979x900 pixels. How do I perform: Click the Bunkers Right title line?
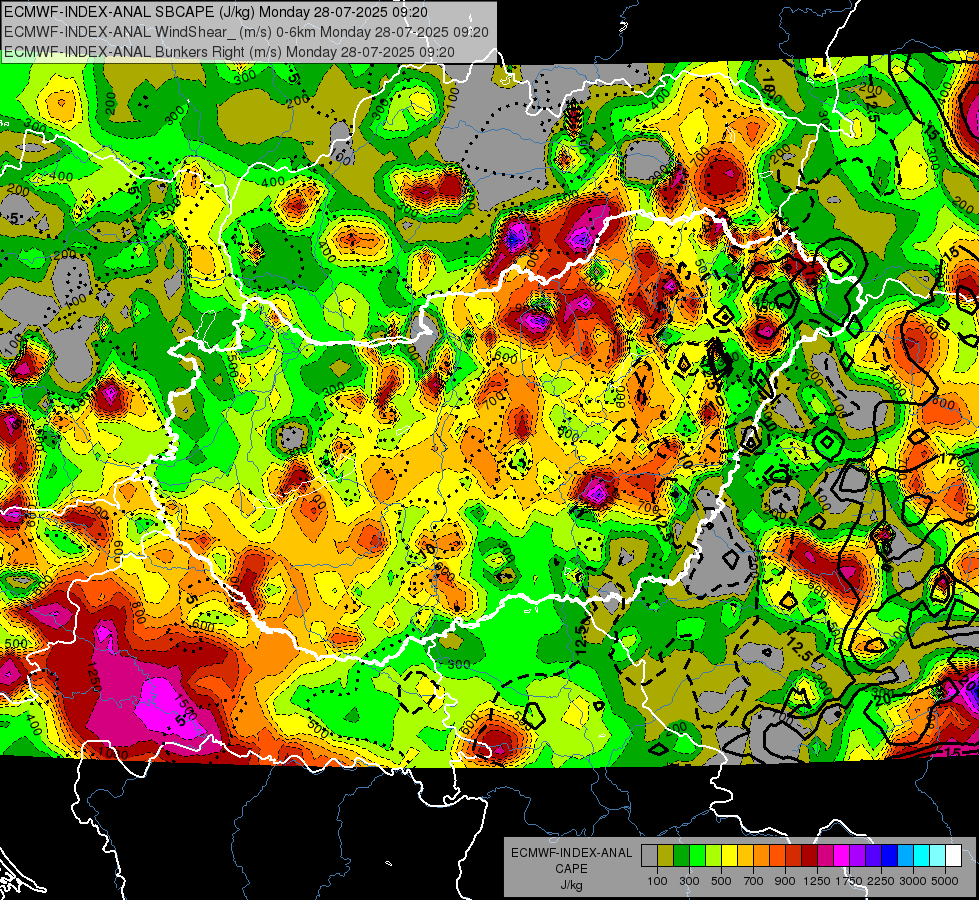click(x=229, y=52)
